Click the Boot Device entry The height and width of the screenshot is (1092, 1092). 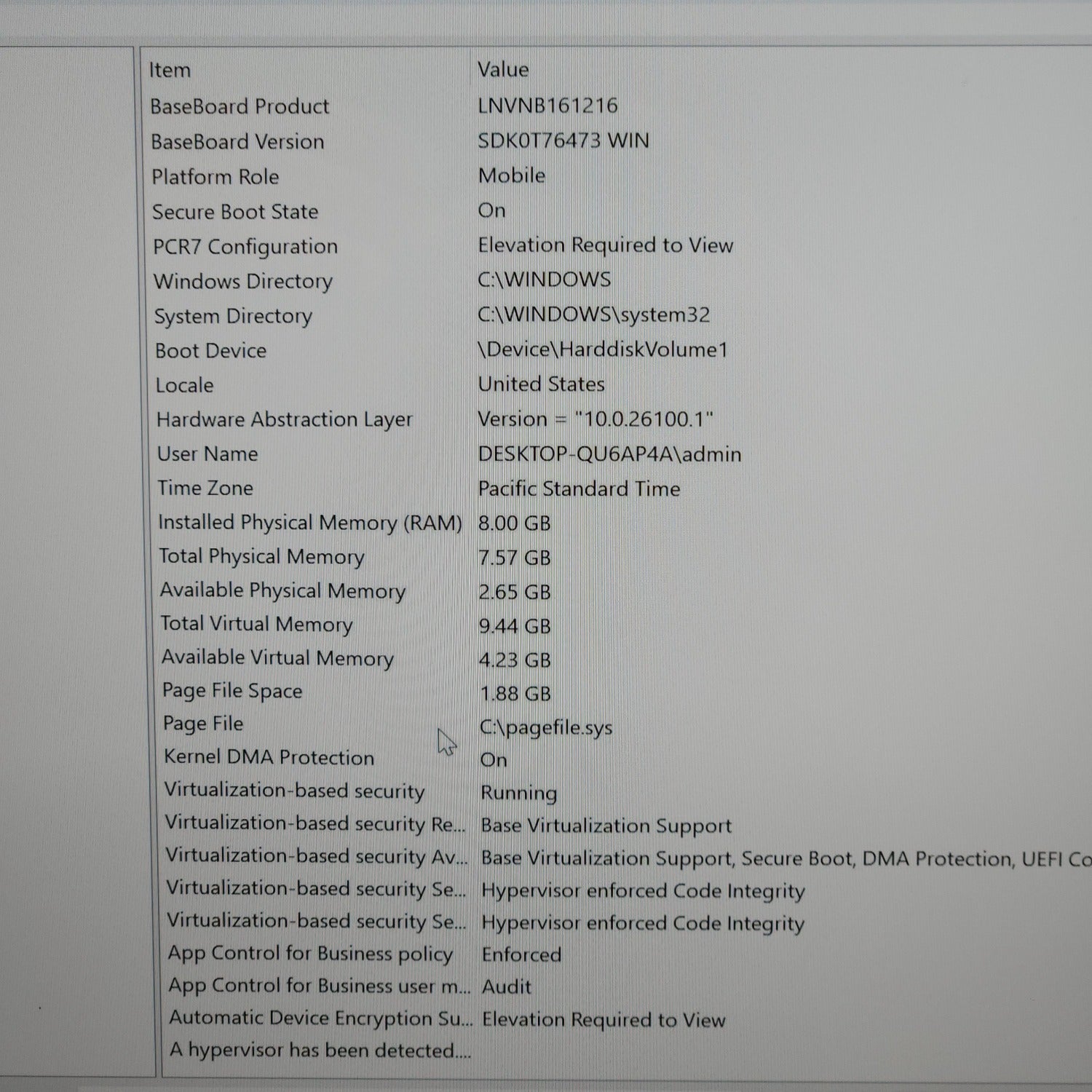point(211,351)
